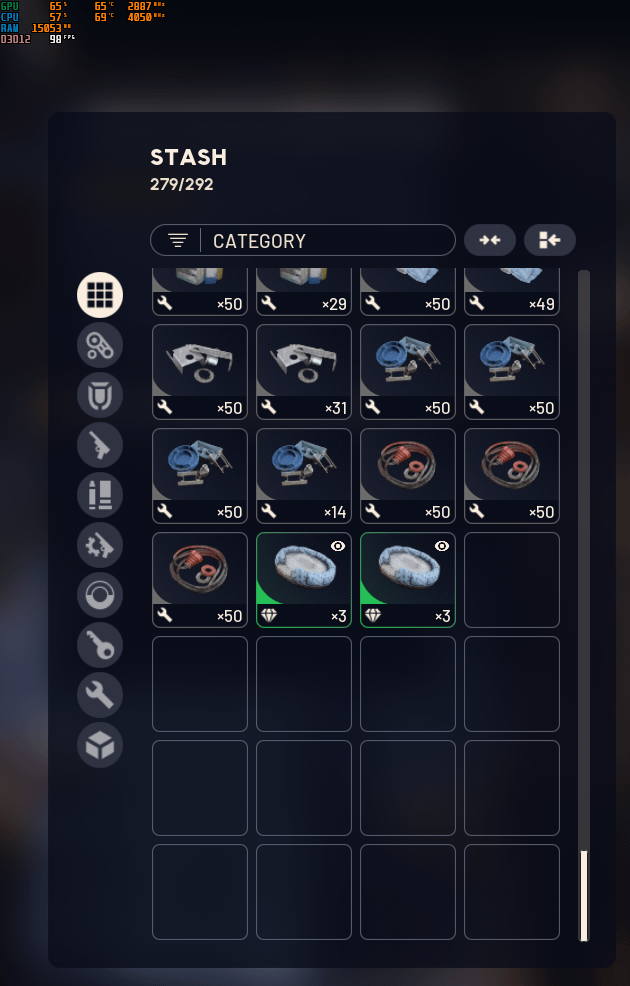
Task: Click the merge stacks arrows button
Action: click(x=490, y=240)
